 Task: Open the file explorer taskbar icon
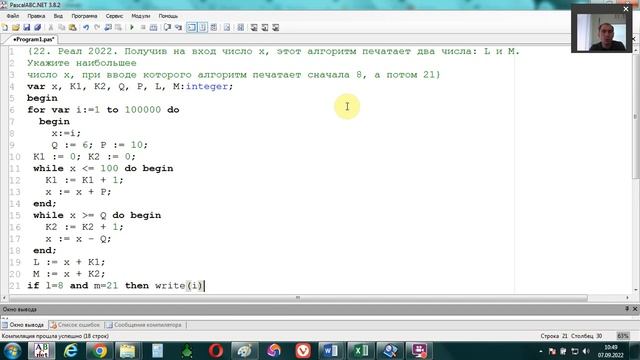tap(128, 351)
